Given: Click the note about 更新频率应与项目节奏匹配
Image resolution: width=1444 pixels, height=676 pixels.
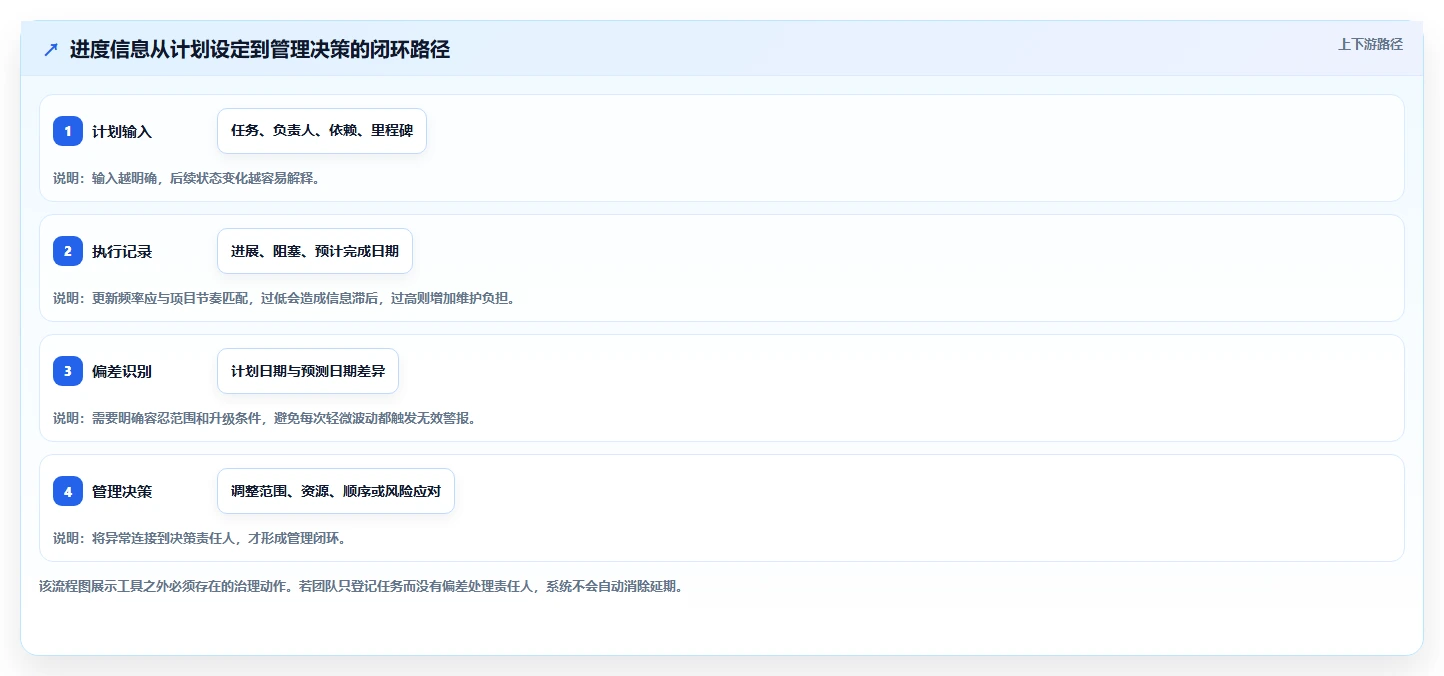Looking at the screenshot, I should (284, 298).
